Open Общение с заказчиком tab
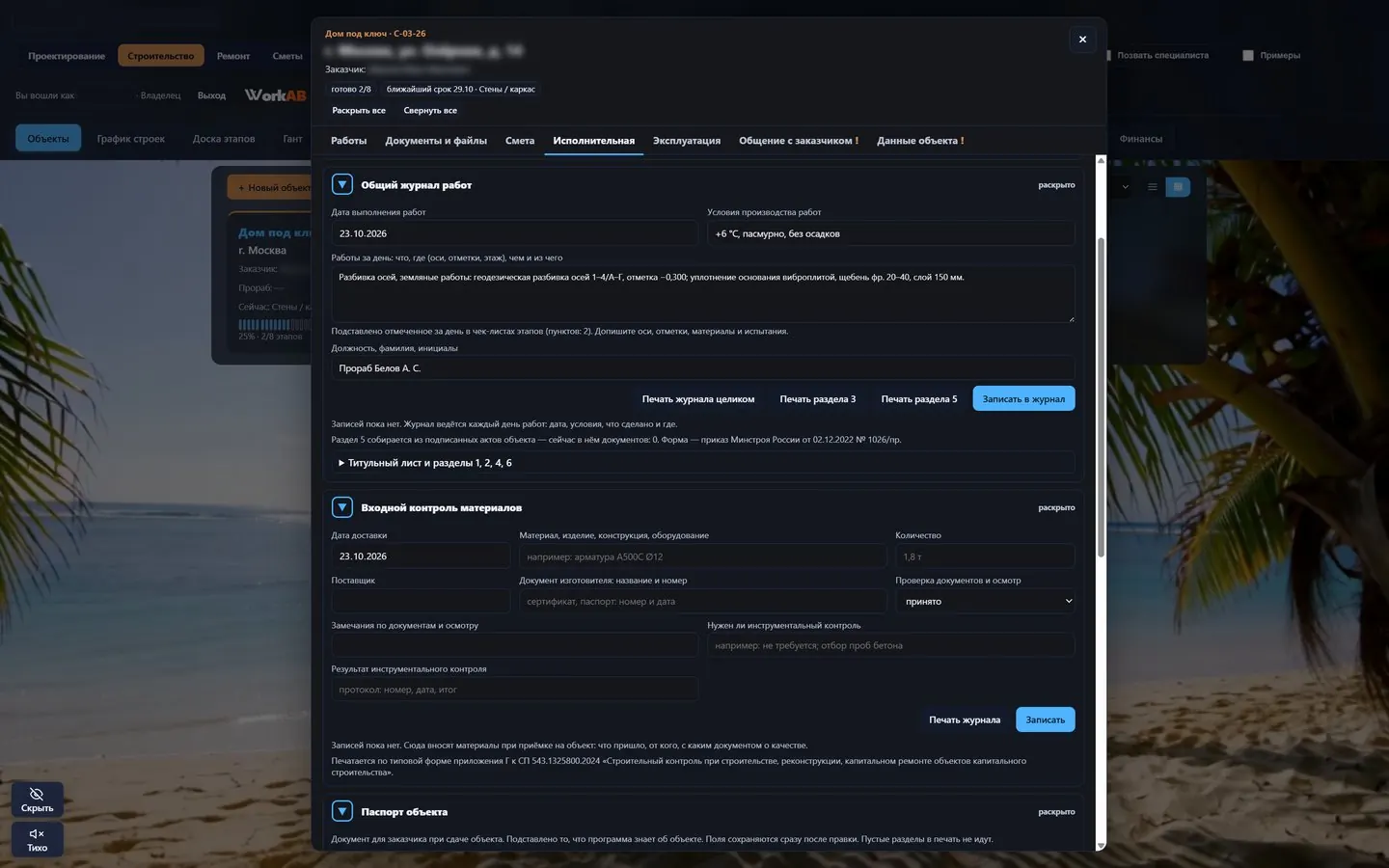This screenshot has height=868, width=1389. (798, 141)
